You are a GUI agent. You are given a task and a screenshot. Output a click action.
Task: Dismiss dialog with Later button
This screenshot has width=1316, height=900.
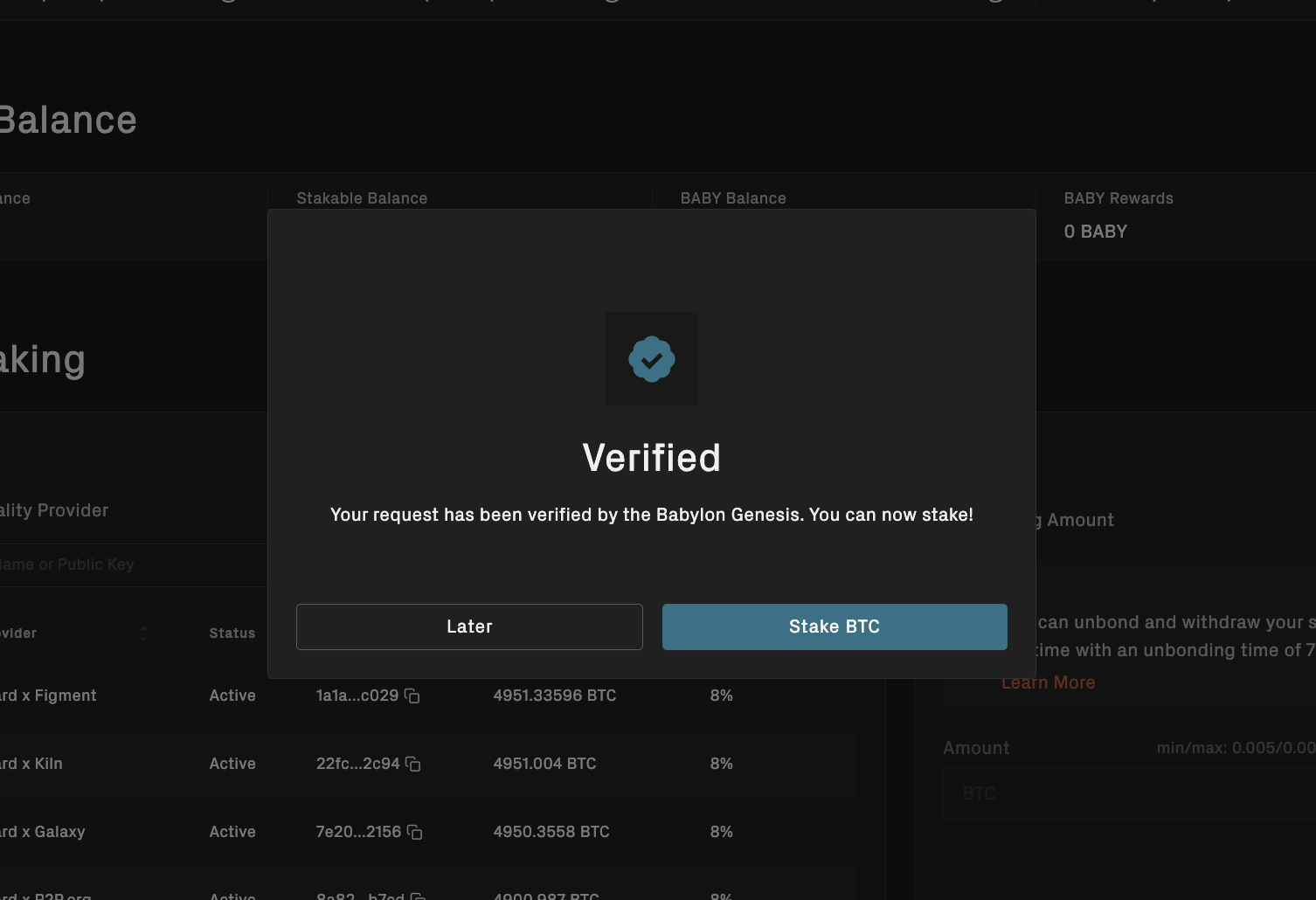coord(469,627)
